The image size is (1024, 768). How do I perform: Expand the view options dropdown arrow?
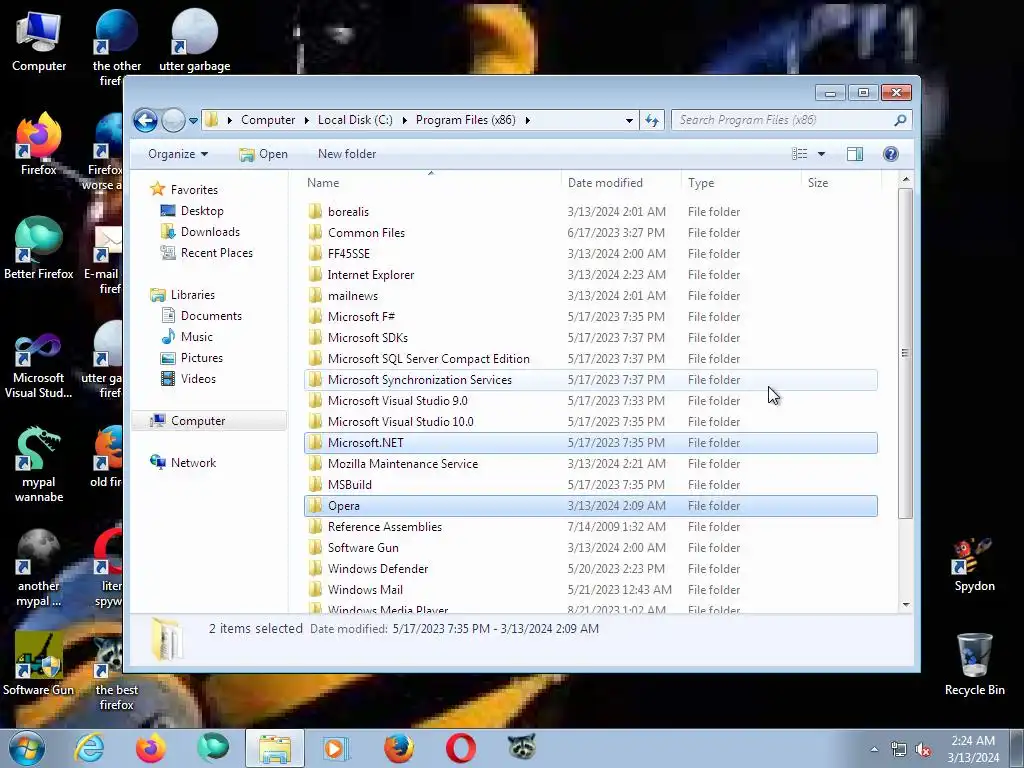[822, 154]
